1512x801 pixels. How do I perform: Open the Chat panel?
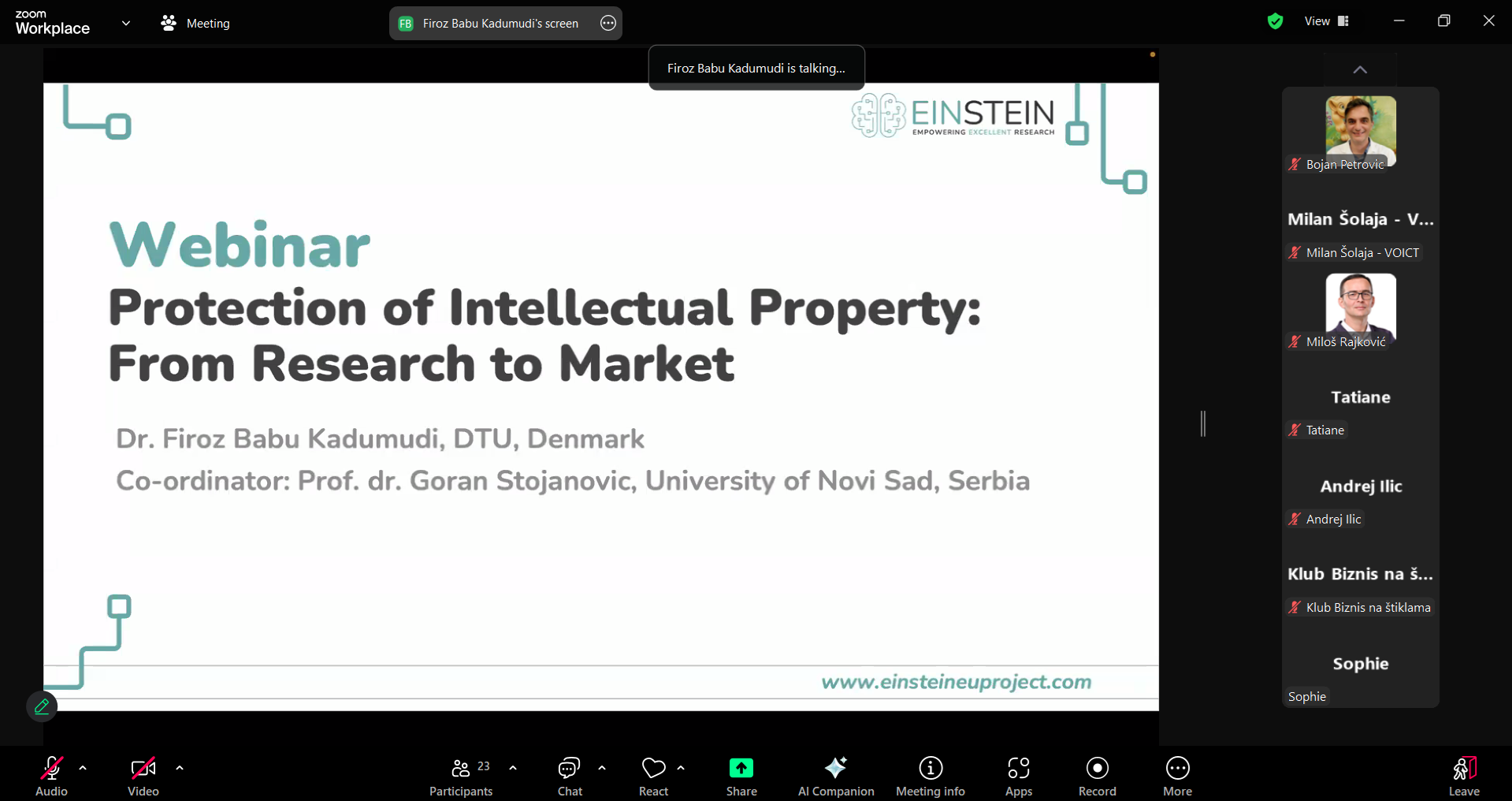click(570, 777)
